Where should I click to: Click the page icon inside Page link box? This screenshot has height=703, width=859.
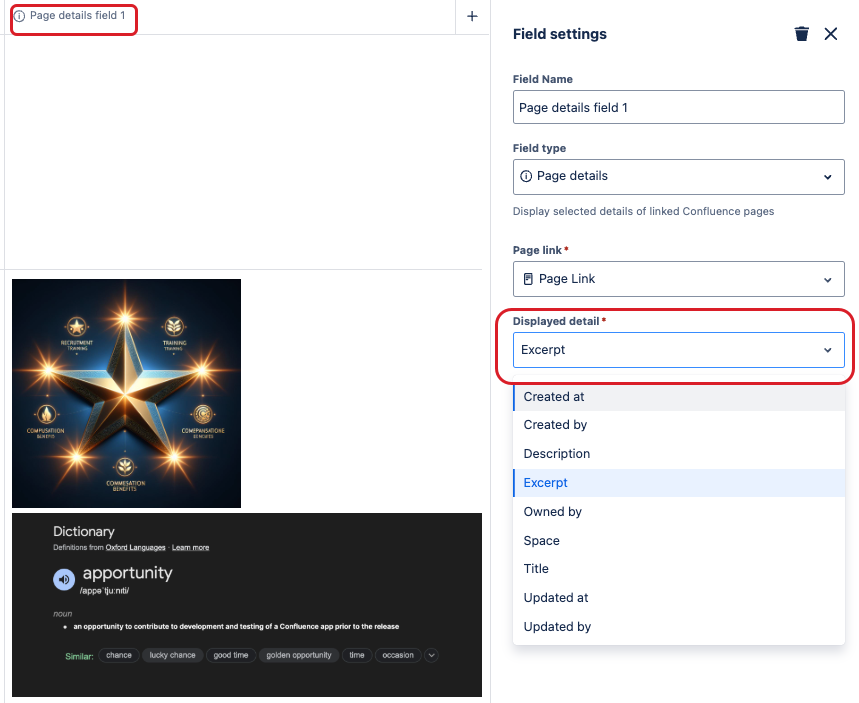pyautogui.click(x=528, y=279)
